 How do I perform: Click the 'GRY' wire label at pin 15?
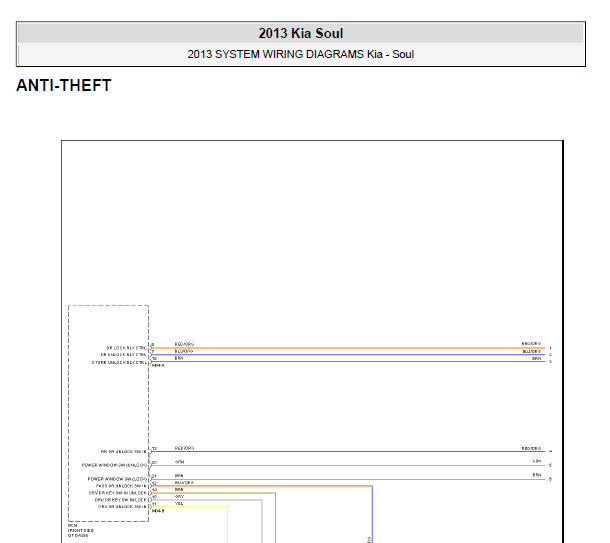(179, 497)
